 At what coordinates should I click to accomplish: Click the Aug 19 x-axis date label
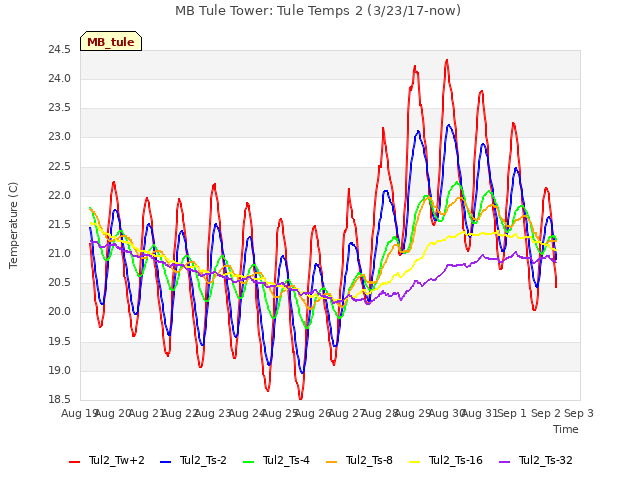point(79,413)
